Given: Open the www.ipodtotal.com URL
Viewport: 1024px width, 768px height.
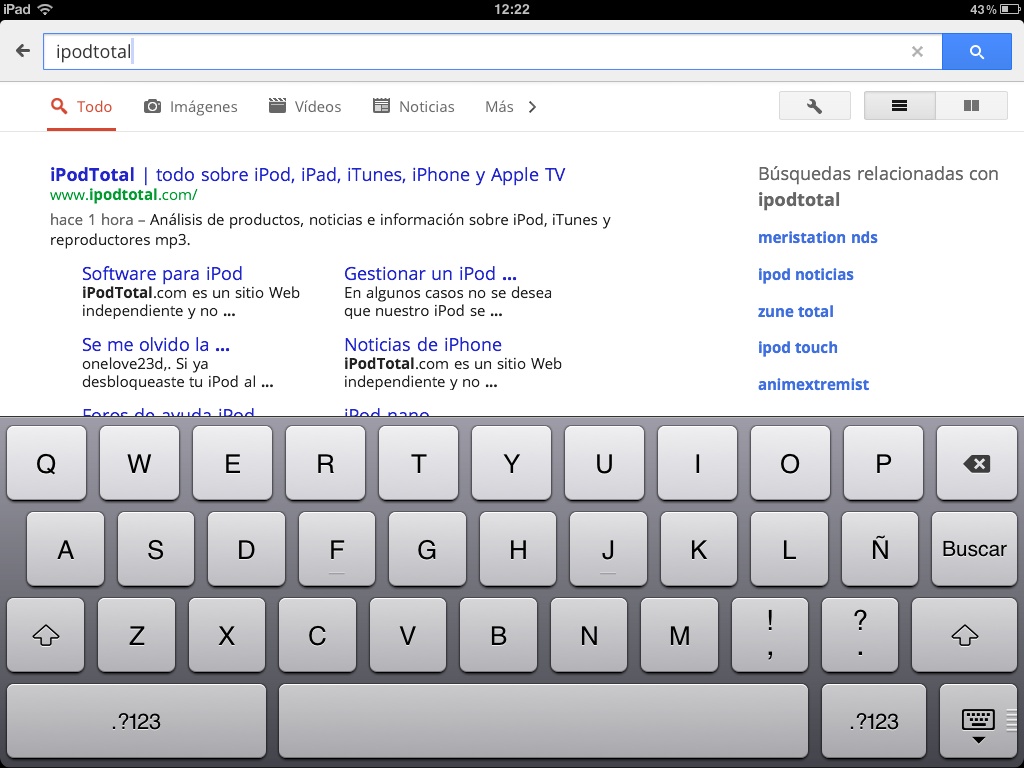Looking at the screenshot, I should [123, 195].
